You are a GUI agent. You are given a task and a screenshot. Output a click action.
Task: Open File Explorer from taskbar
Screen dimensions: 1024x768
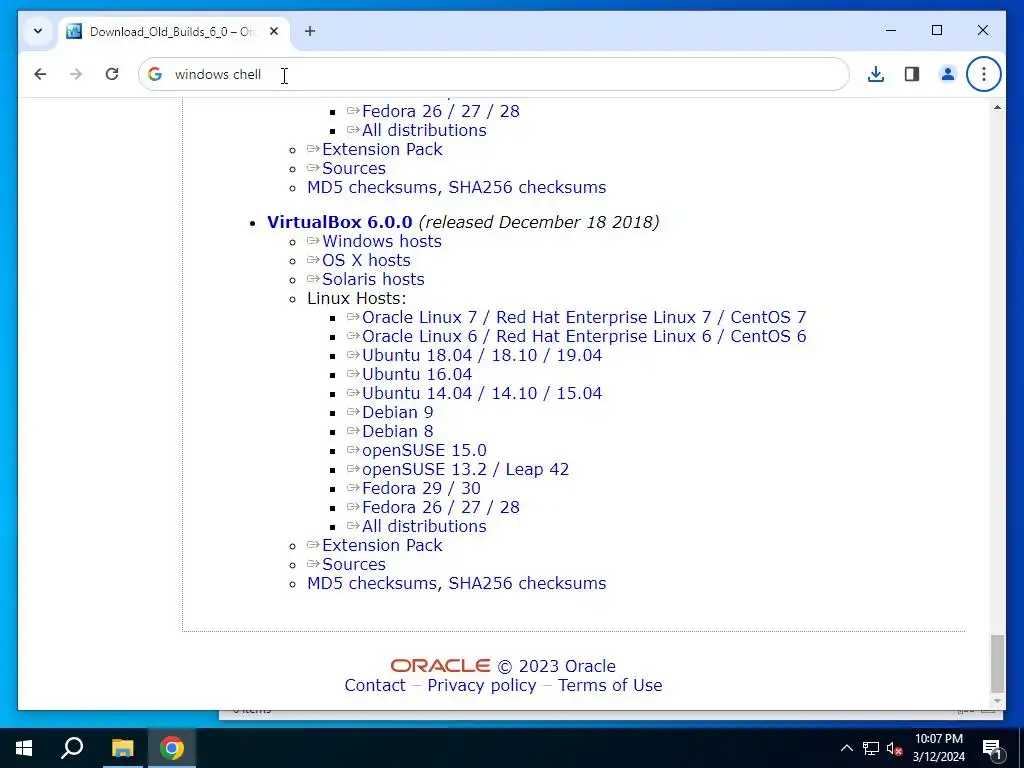(x=122, y=748)
